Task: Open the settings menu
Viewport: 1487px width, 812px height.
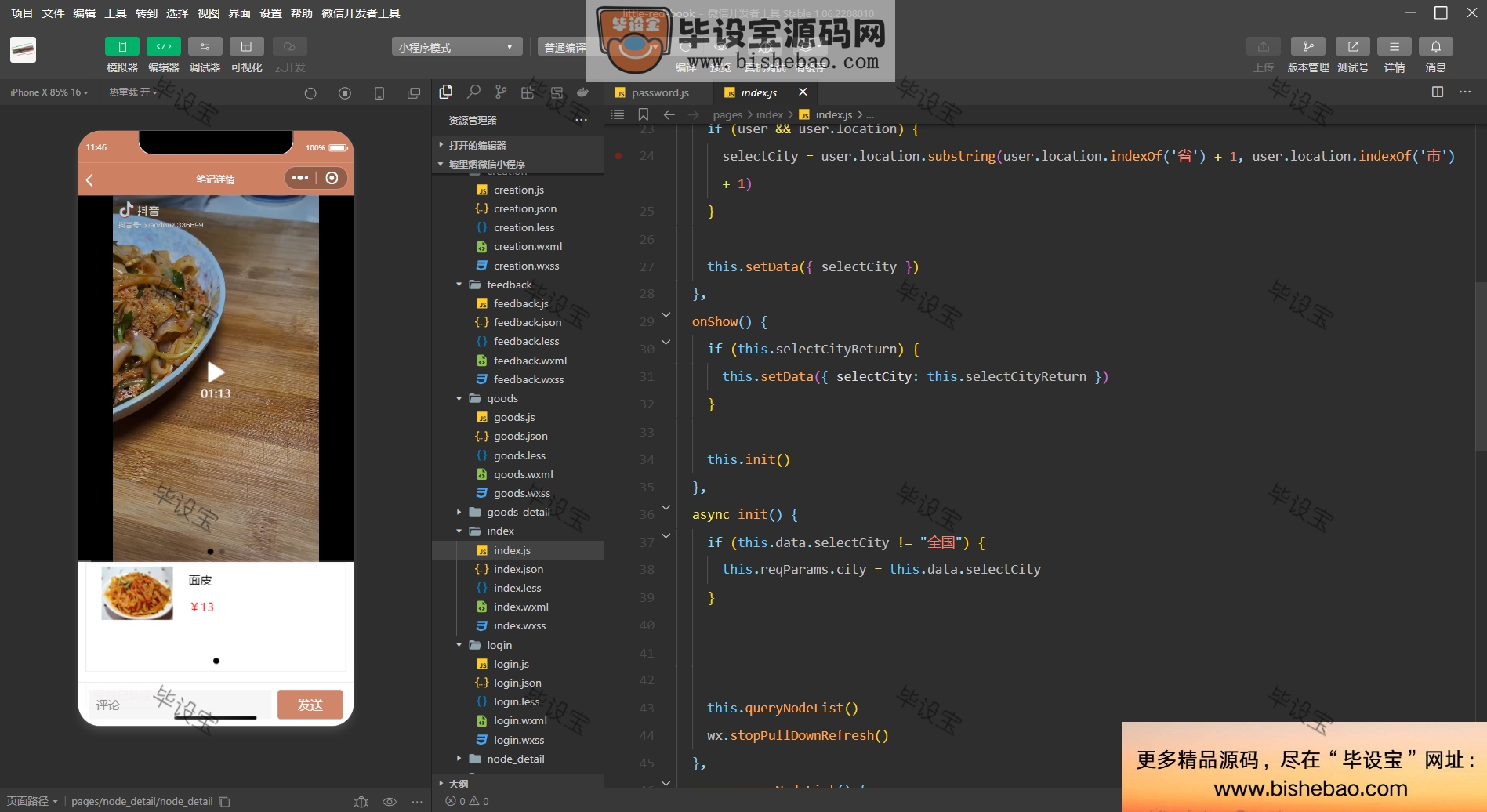Action: pos(270,13)
